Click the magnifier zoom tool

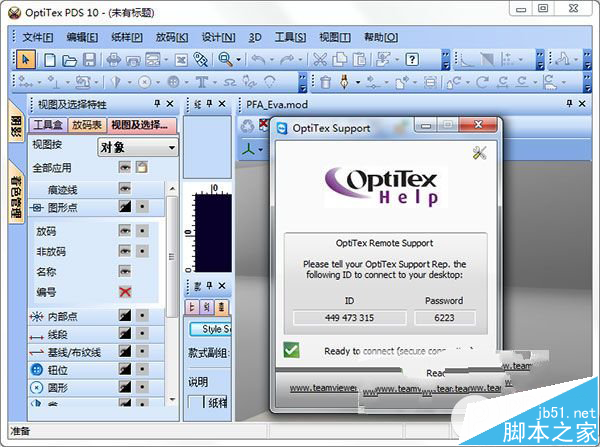[x=225, y=59]
